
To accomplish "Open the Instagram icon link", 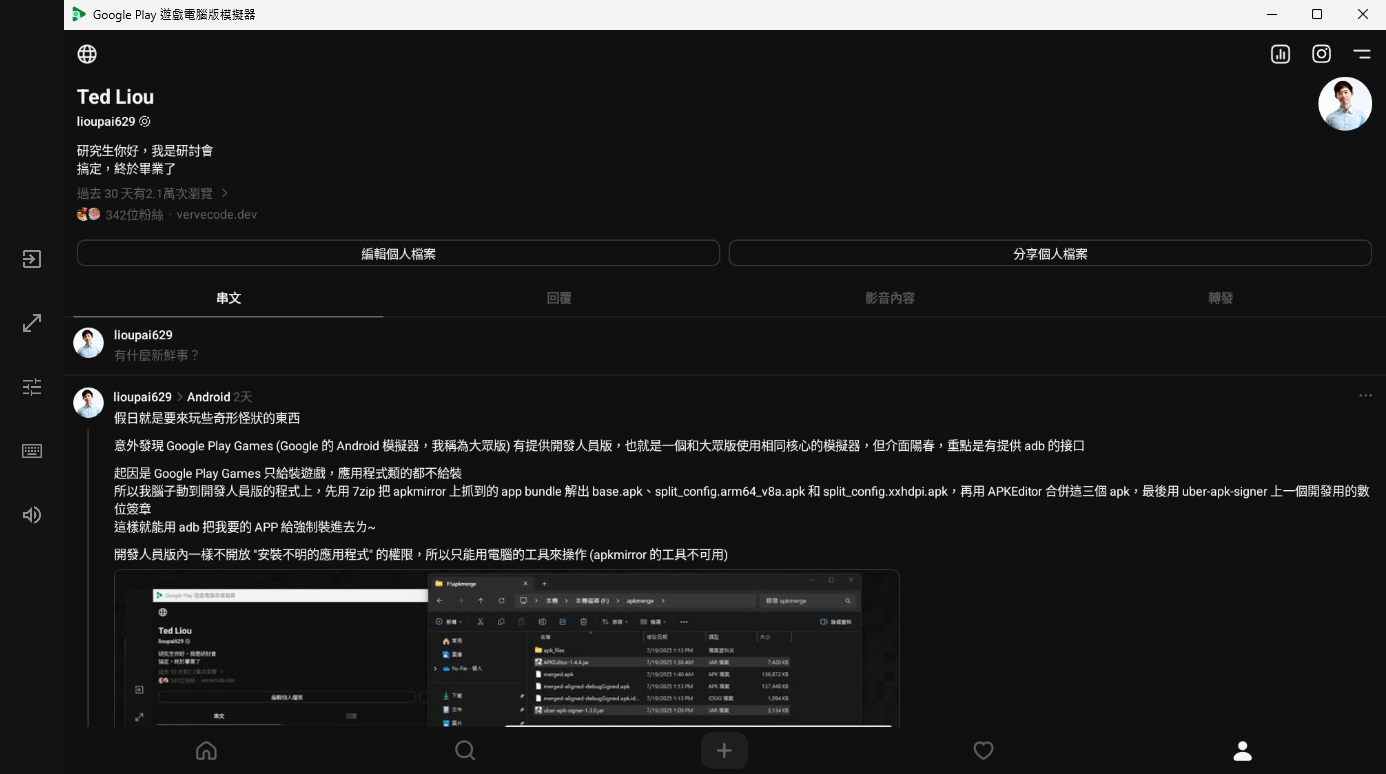I will point(1321,54).
